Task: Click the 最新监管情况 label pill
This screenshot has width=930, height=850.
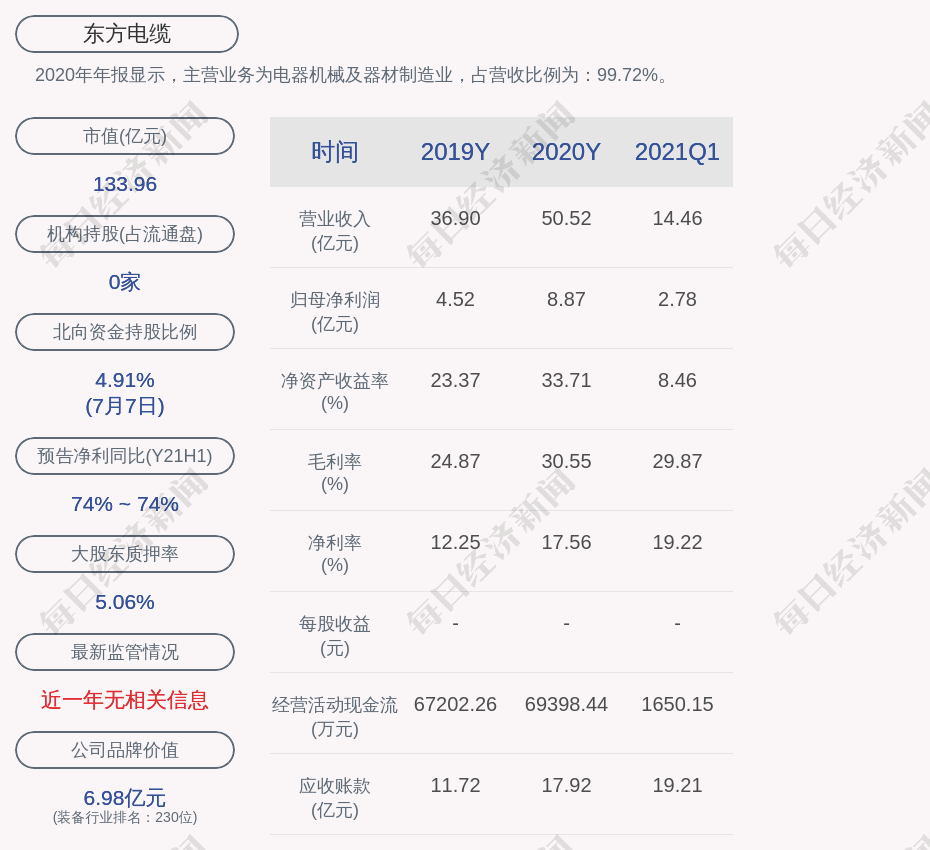Action: [x=125, y=652]
